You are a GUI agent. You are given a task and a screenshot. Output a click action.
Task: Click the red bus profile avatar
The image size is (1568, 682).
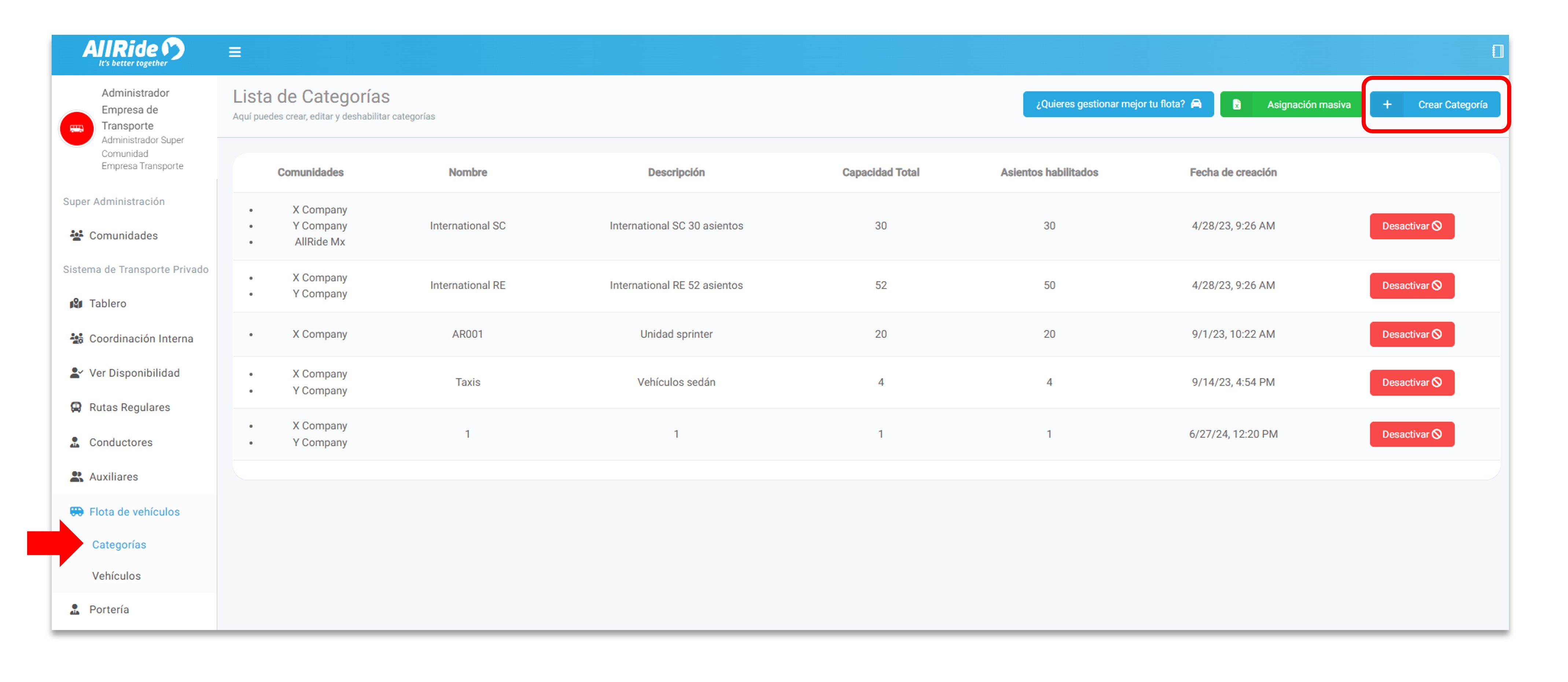click(x=77, y=129)
